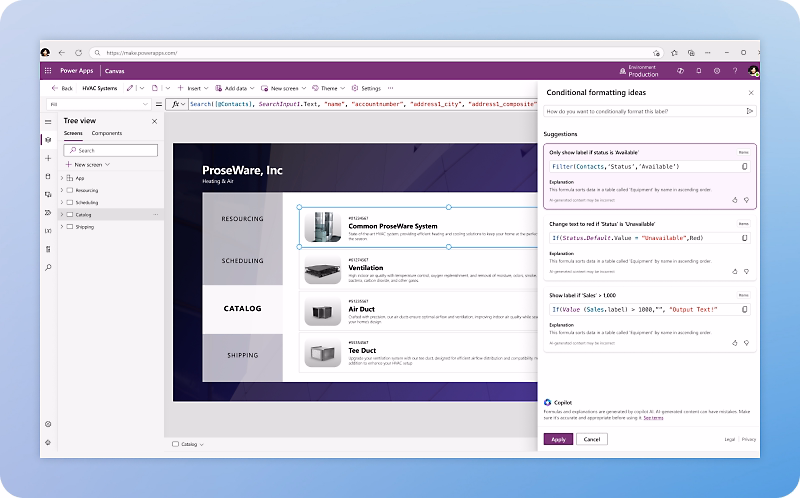This screenshot has height=498, width=800.
Task: Open the property selector dropdown showing Fill
Action: 99,104
